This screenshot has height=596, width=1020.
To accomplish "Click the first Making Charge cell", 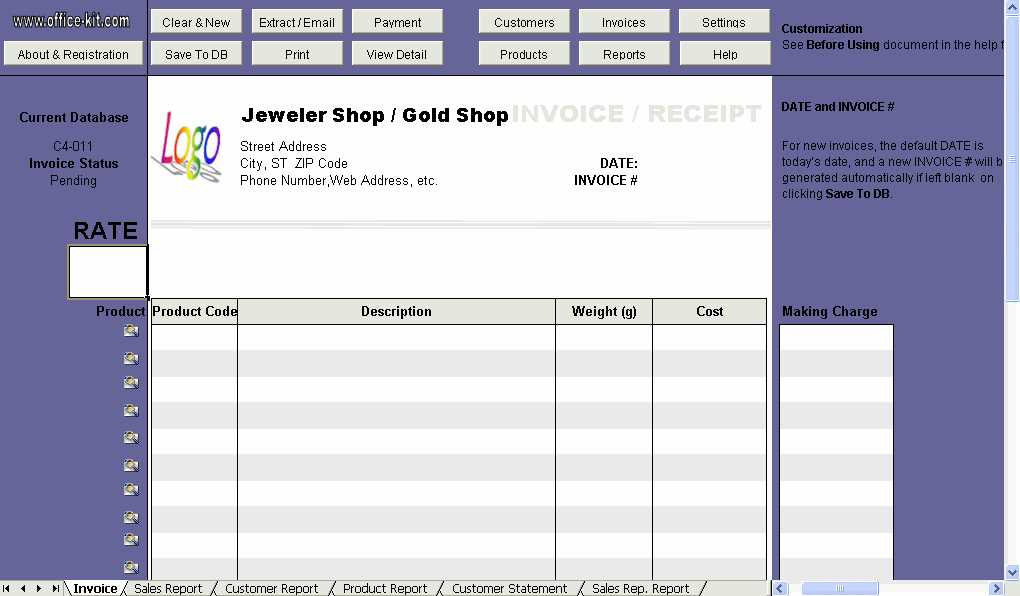I will (836, 337).
